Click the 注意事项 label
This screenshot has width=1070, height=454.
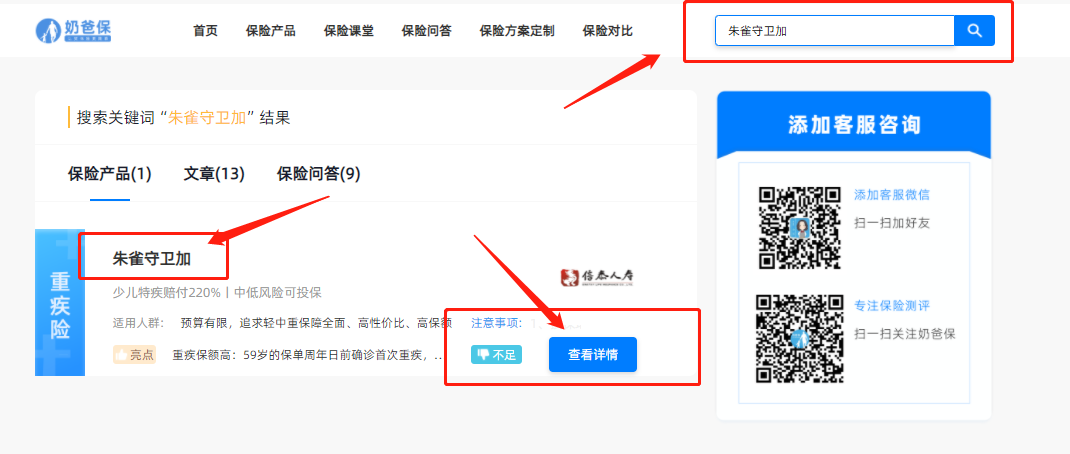click(x=497, y=322)
